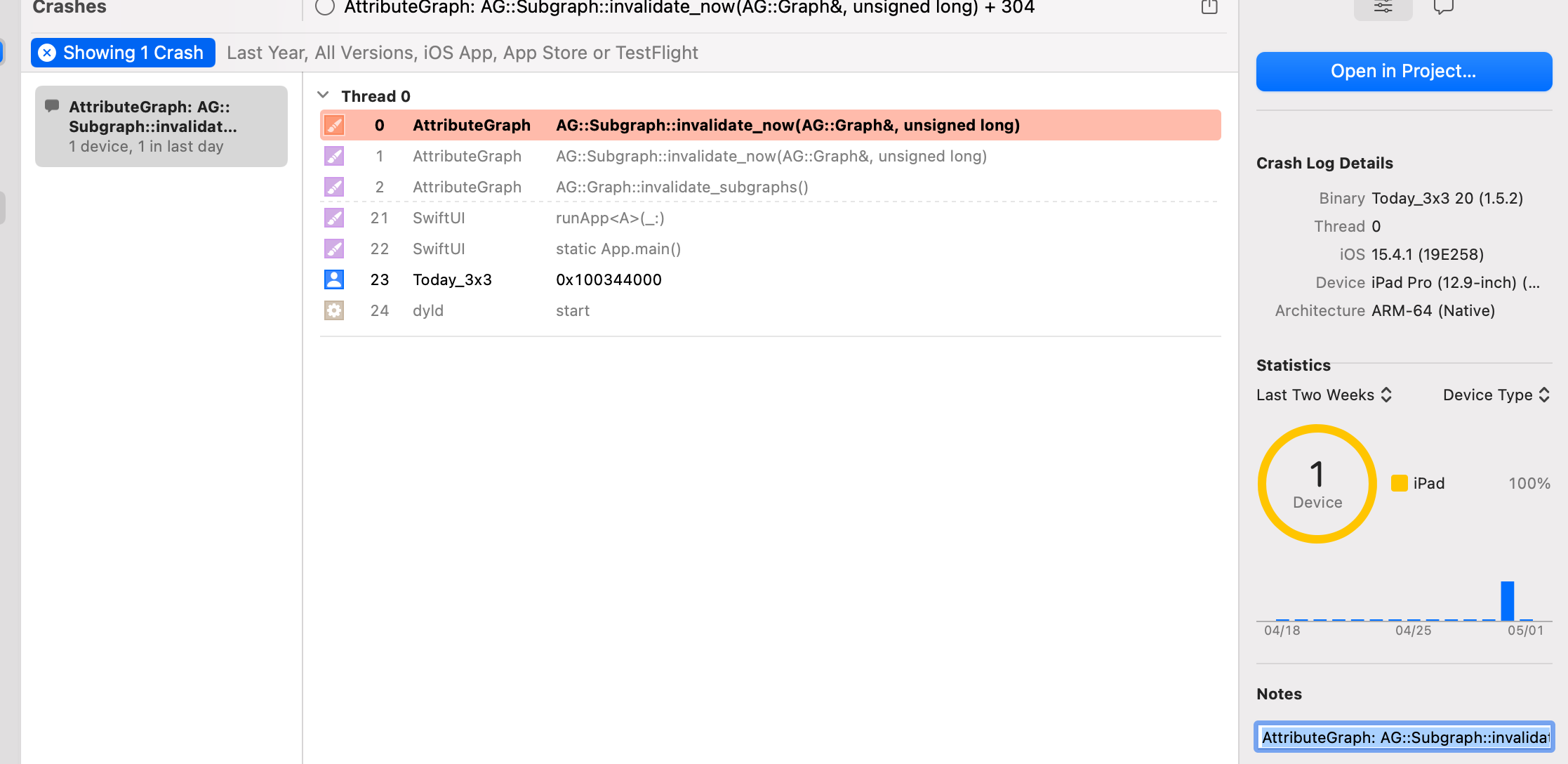Click the yellow iPad legend swatch

pyautogui.click(x=1399, y=483)
